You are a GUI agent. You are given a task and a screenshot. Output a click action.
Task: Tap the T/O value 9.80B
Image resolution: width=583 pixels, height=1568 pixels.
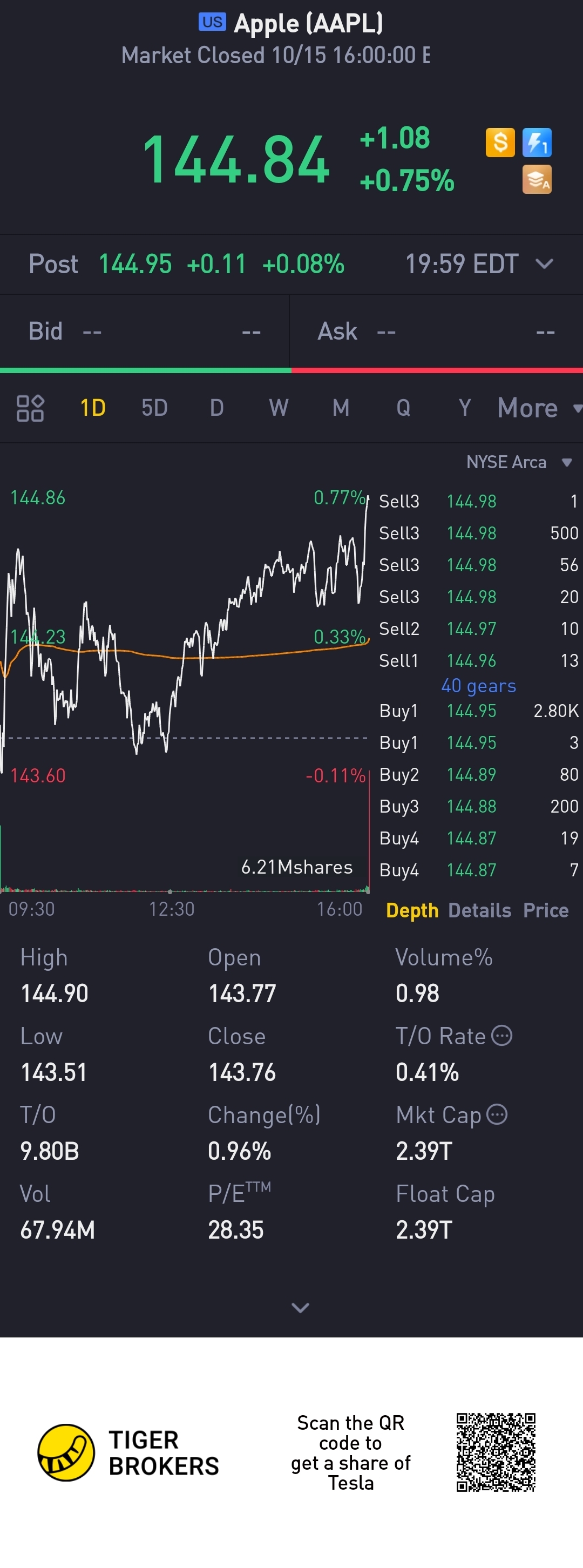pyautogui.click(x=49, y=1151)
